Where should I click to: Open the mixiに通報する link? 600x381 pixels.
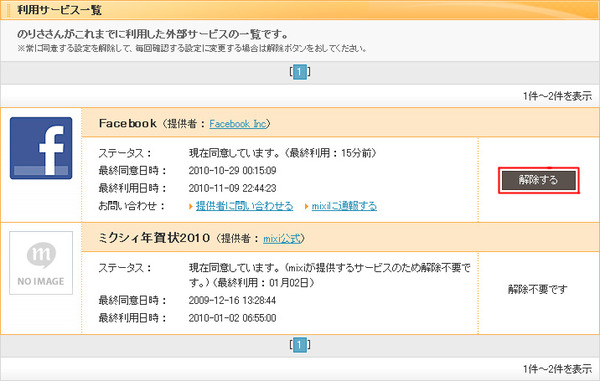point(344,206)
